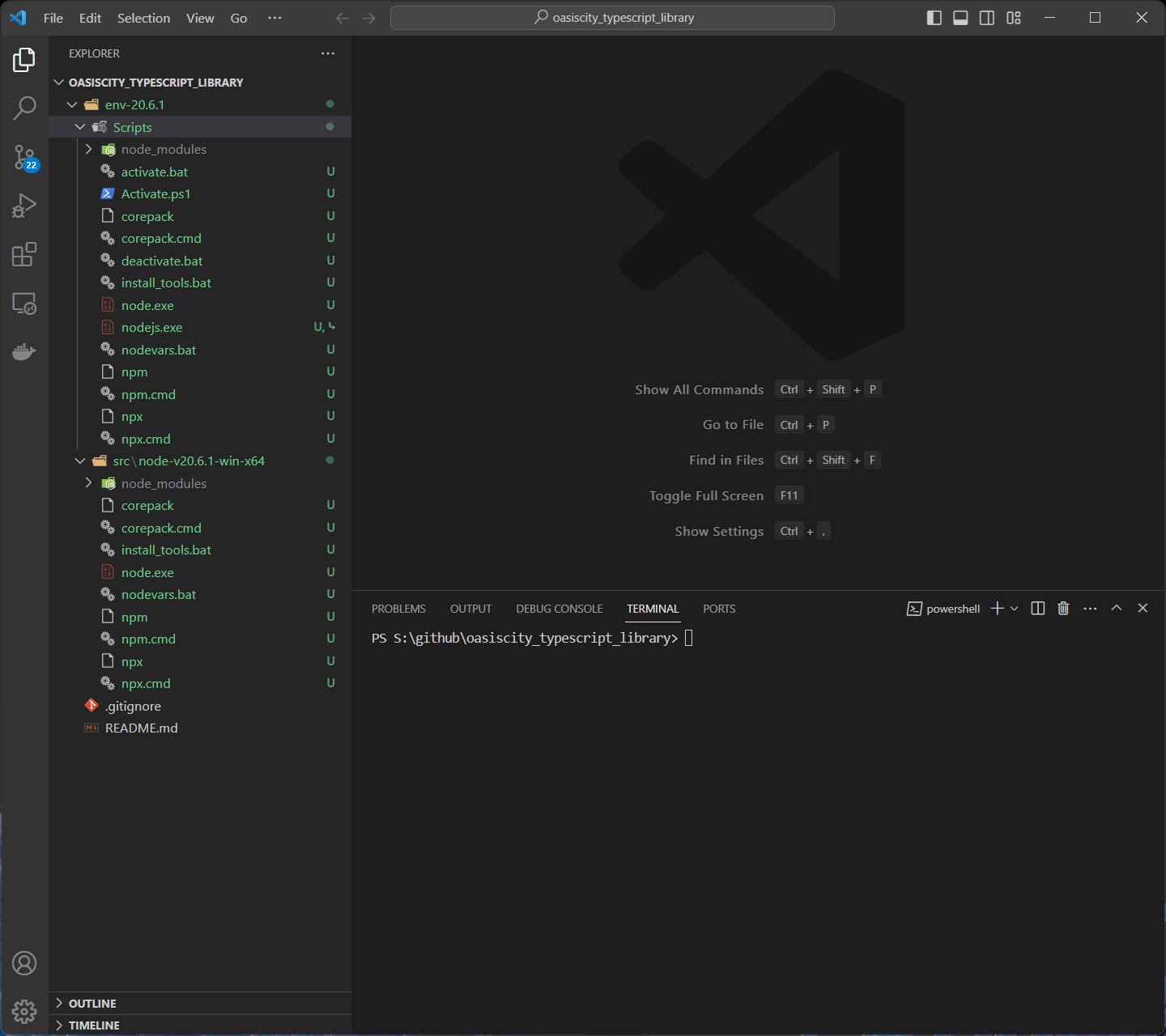Kill terminal with trash icon

pyautogui.click(x=1063, y=608)
